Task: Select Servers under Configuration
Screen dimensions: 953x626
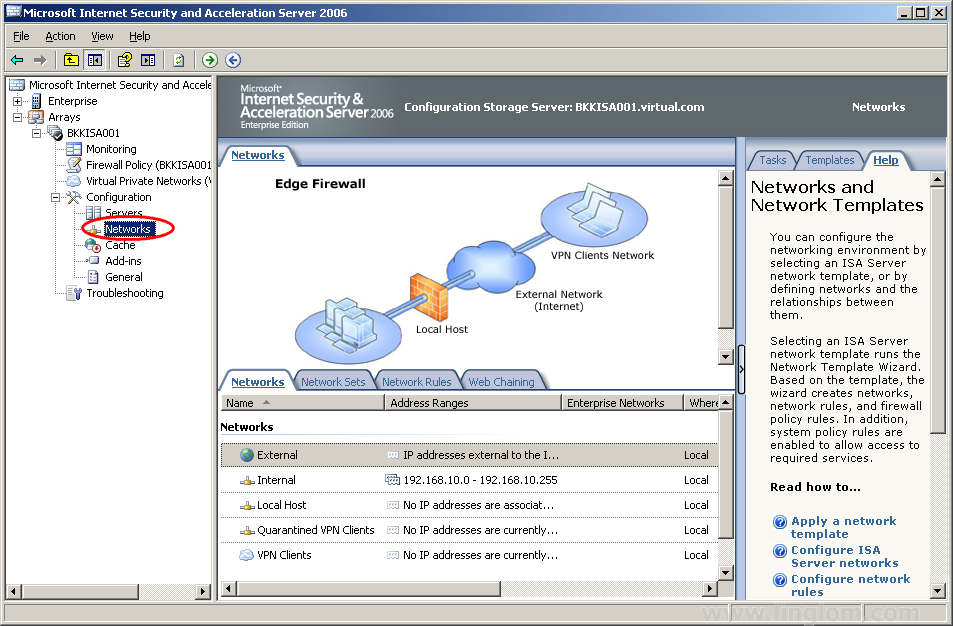Action: click(123, 213)
